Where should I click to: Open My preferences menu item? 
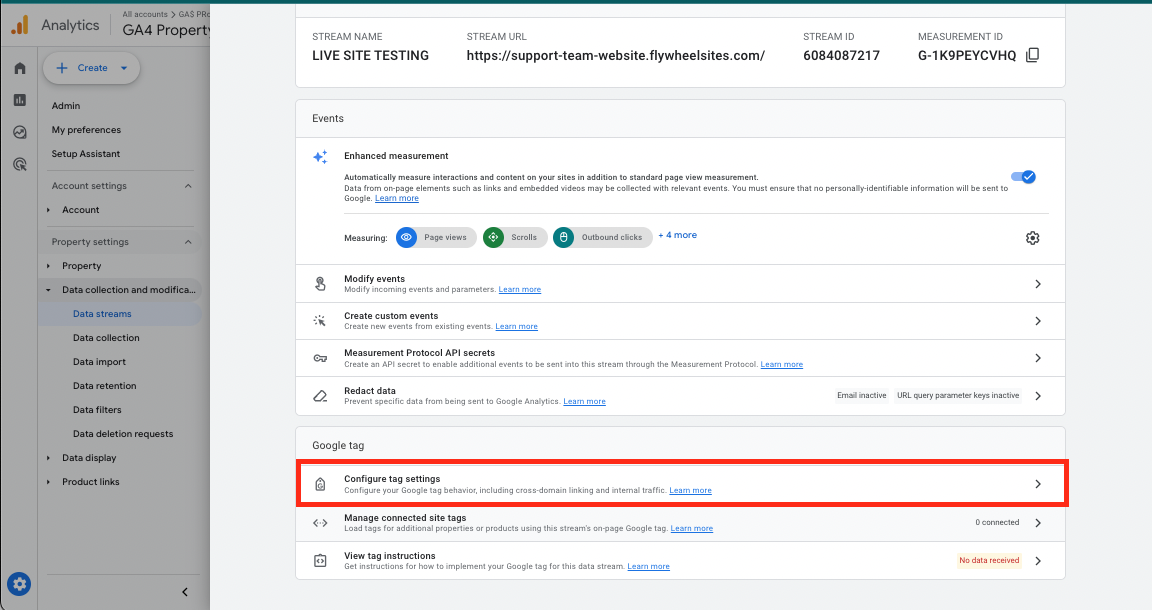[x=86, y=130]
